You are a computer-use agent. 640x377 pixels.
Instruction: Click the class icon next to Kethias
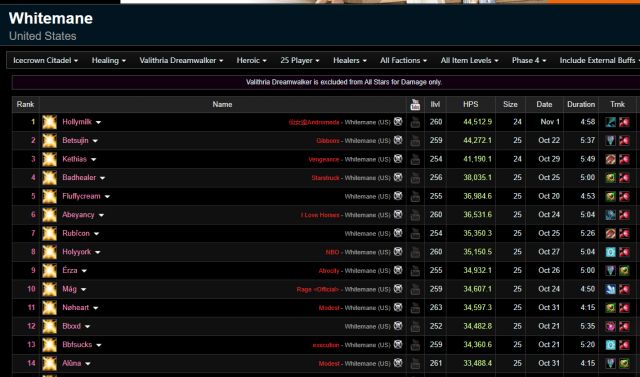click(49, 159)
